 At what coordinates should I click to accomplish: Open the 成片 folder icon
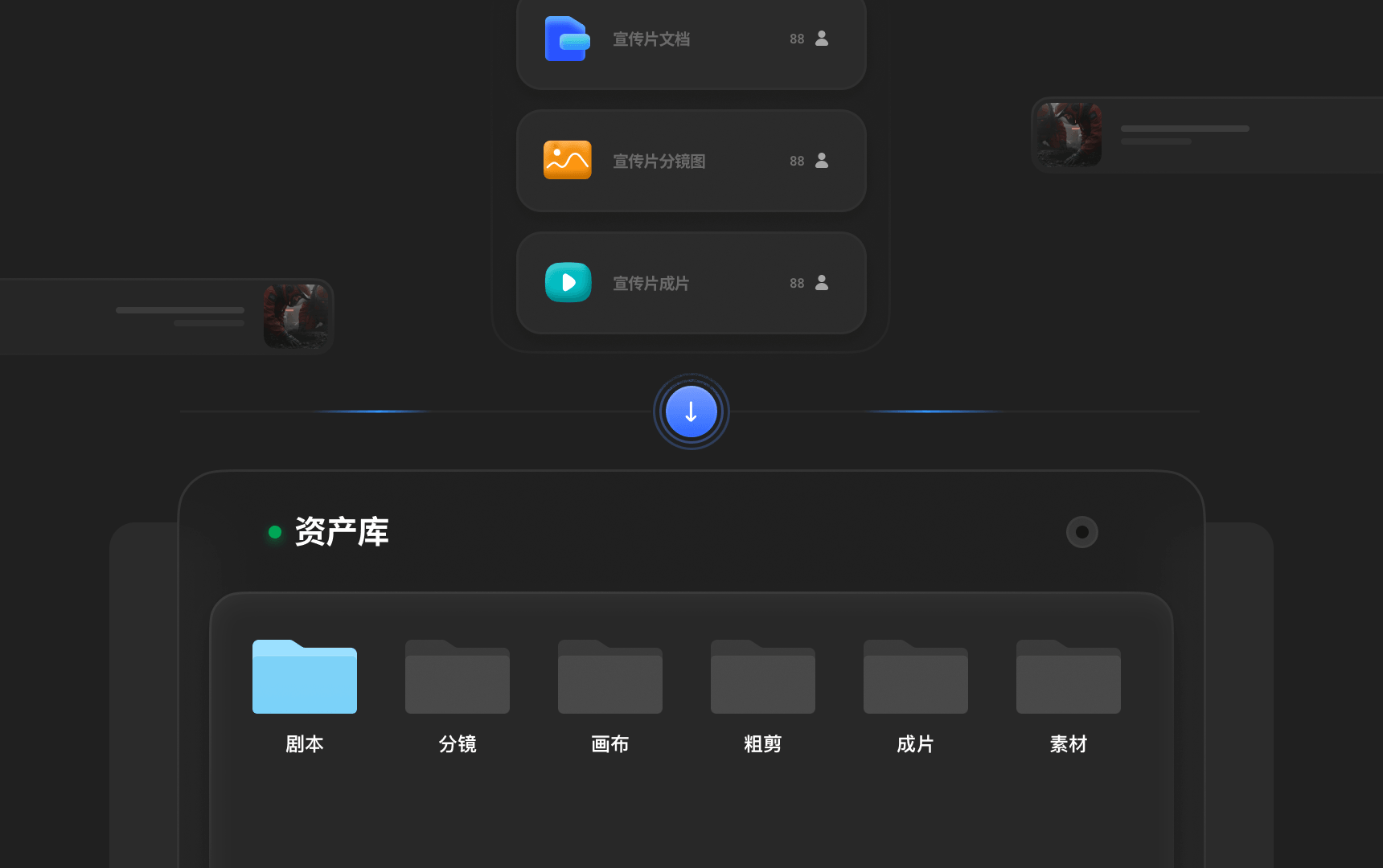[915, 677]
